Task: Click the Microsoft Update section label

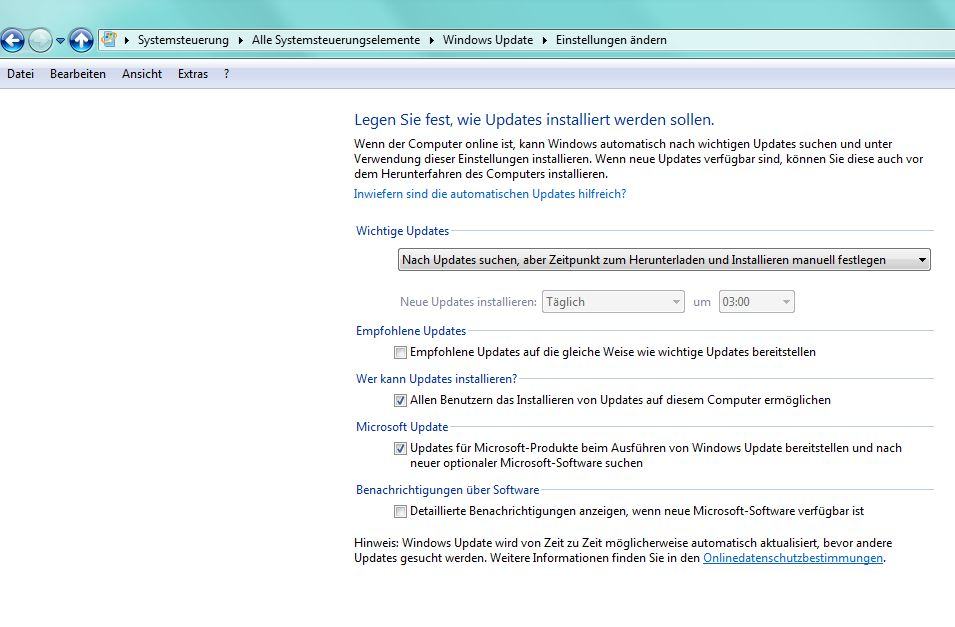Action: point(402,427)
